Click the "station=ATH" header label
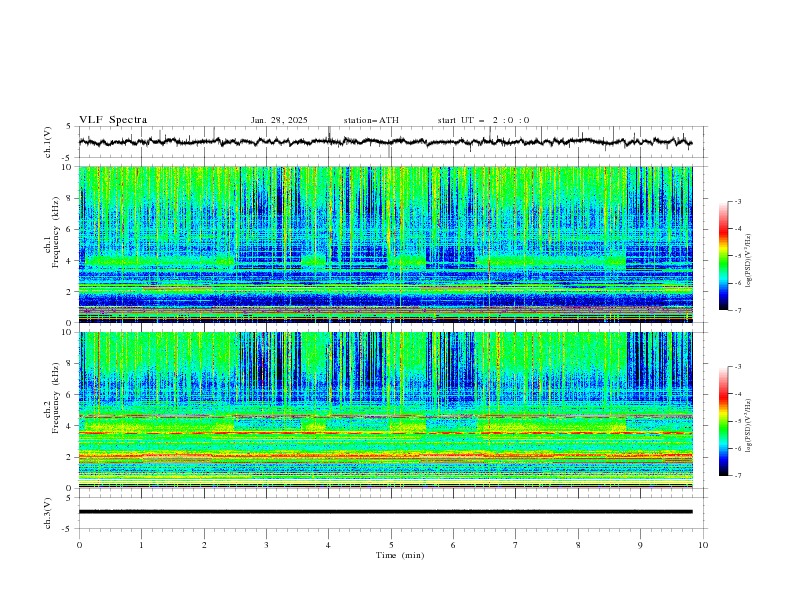 click(x=371, y=120)
